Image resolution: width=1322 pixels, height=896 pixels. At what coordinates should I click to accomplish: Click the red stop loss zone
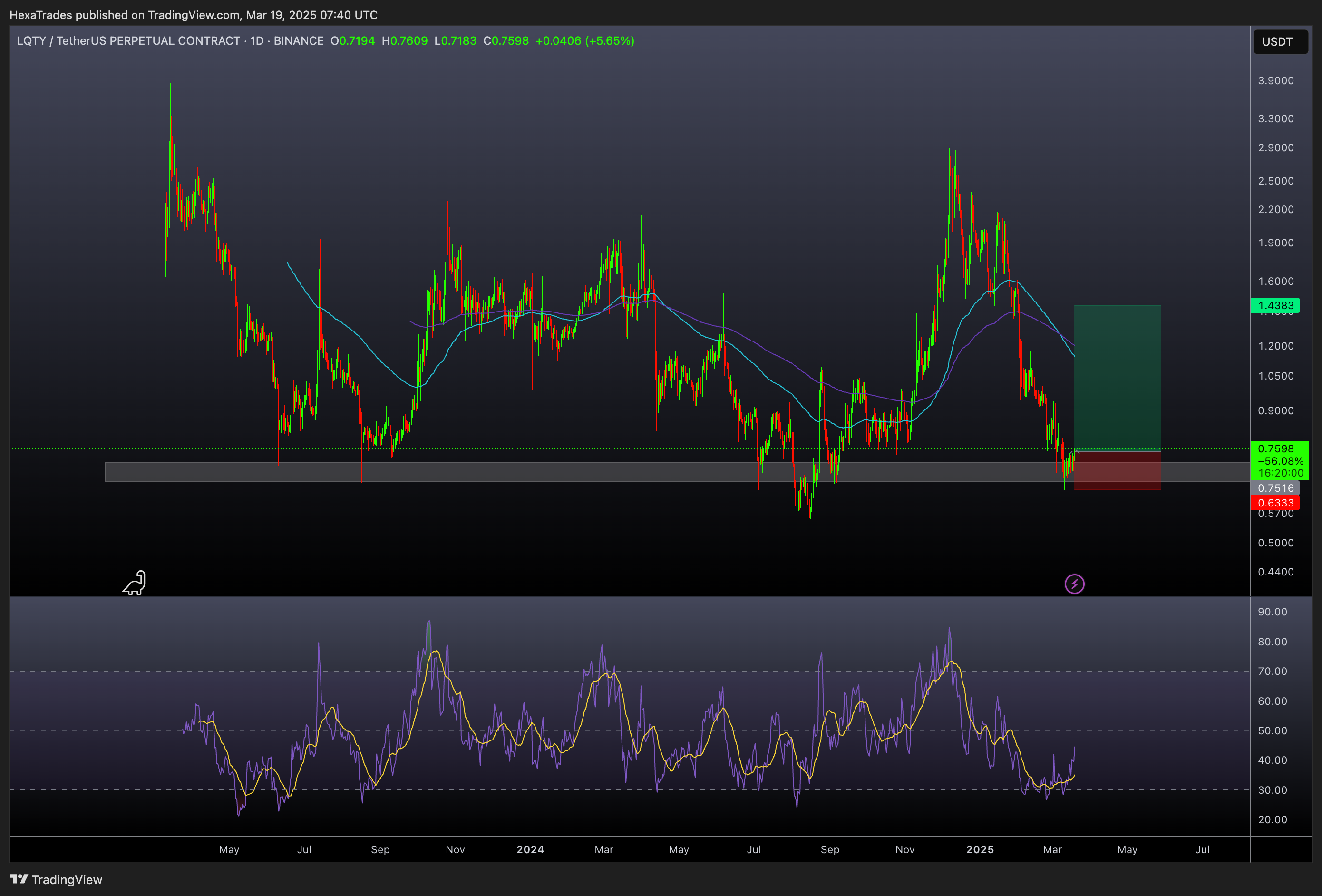(x=1117, y=470)
